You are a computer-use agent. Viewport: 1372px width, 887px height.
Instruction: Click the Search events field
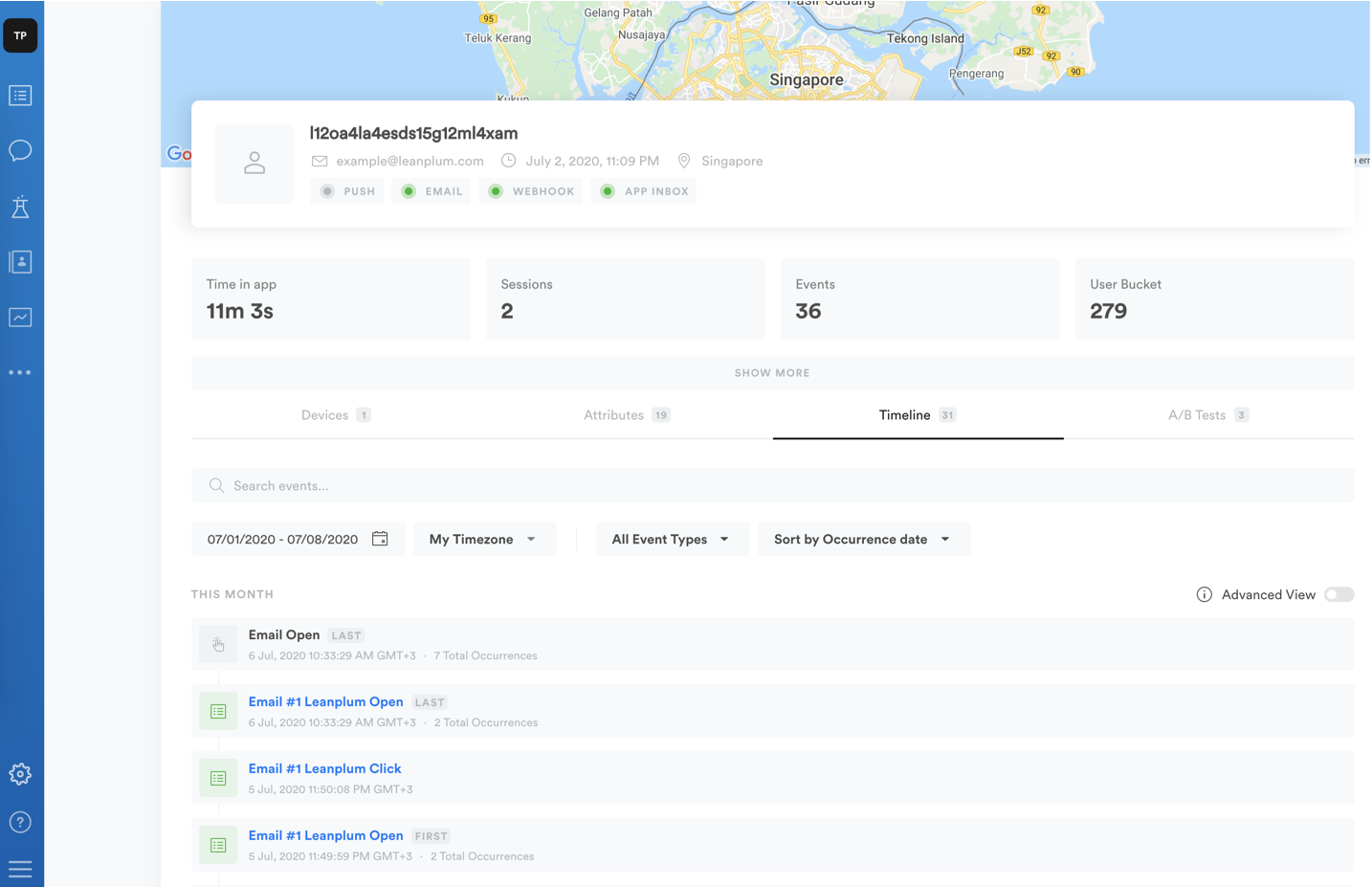point(772,485)
